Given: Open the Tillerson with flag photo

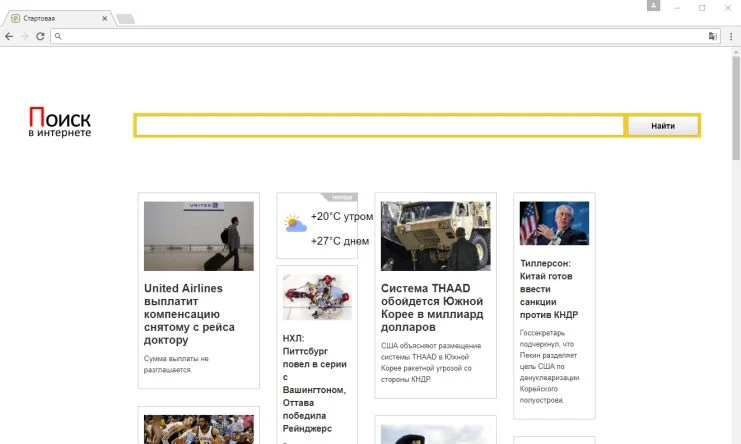Looking at the screenshot, I should click(554, 223).
